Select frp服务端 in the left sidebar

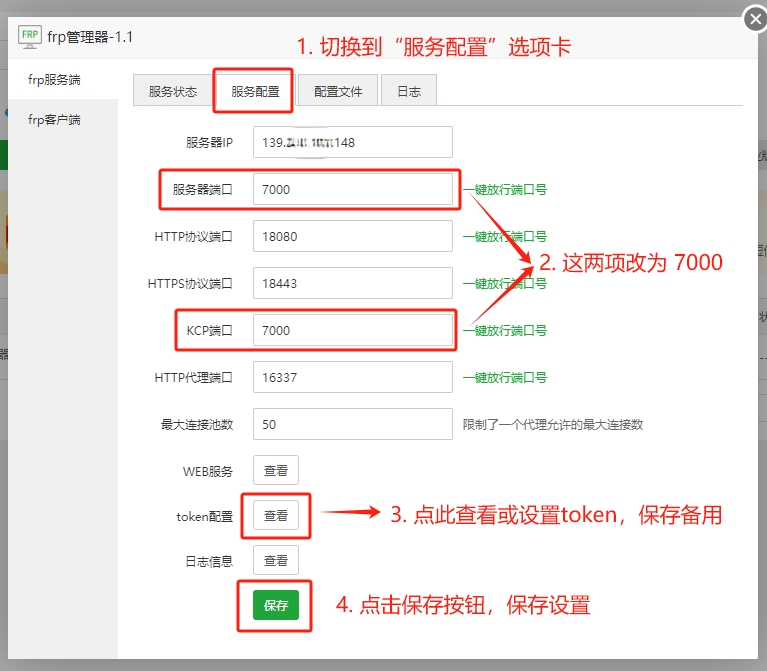(x=54, y=79)
